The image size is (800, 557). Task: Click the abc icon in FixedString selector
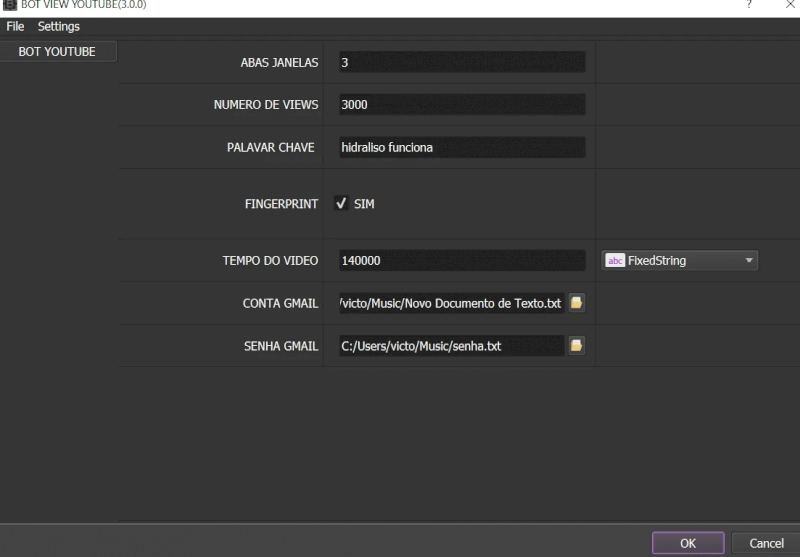(615, 261)
